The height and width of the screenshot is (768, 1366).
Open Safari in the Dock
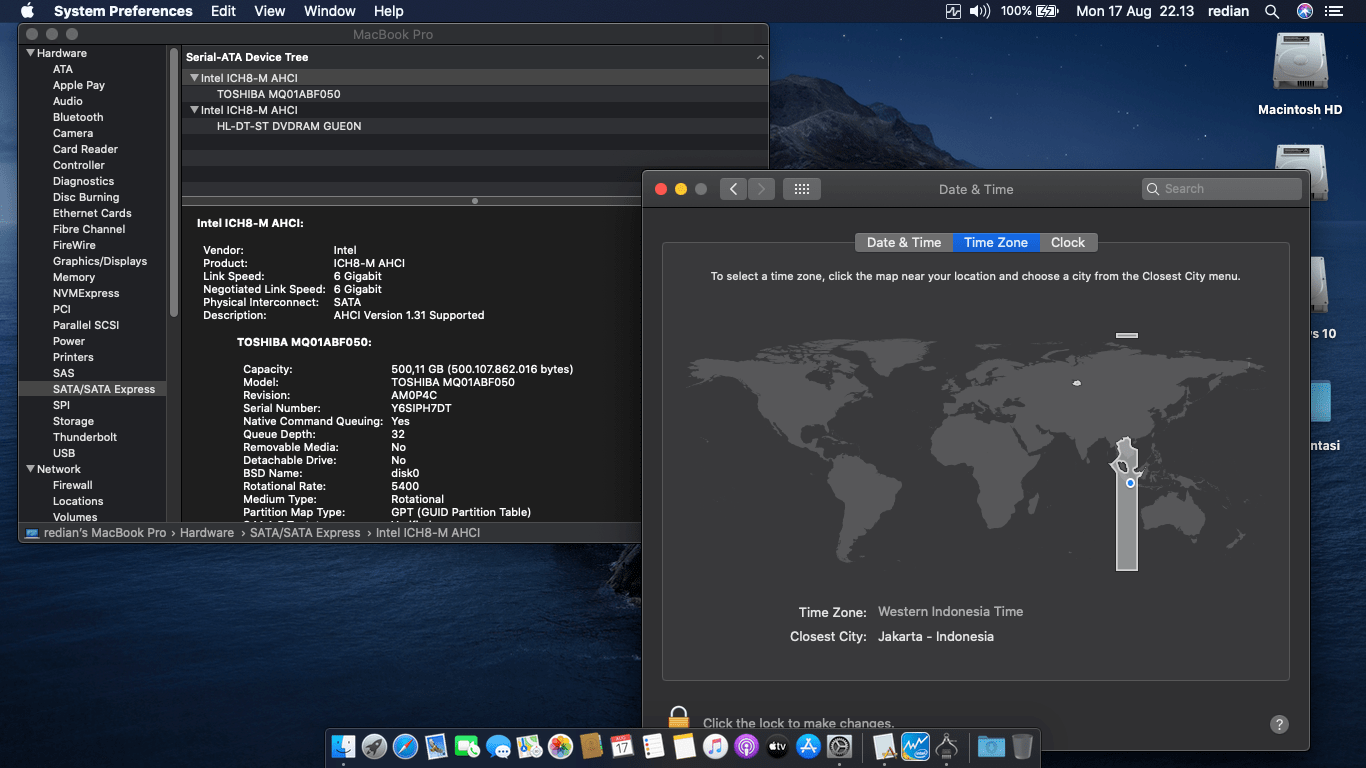click(x=405, y=746)
